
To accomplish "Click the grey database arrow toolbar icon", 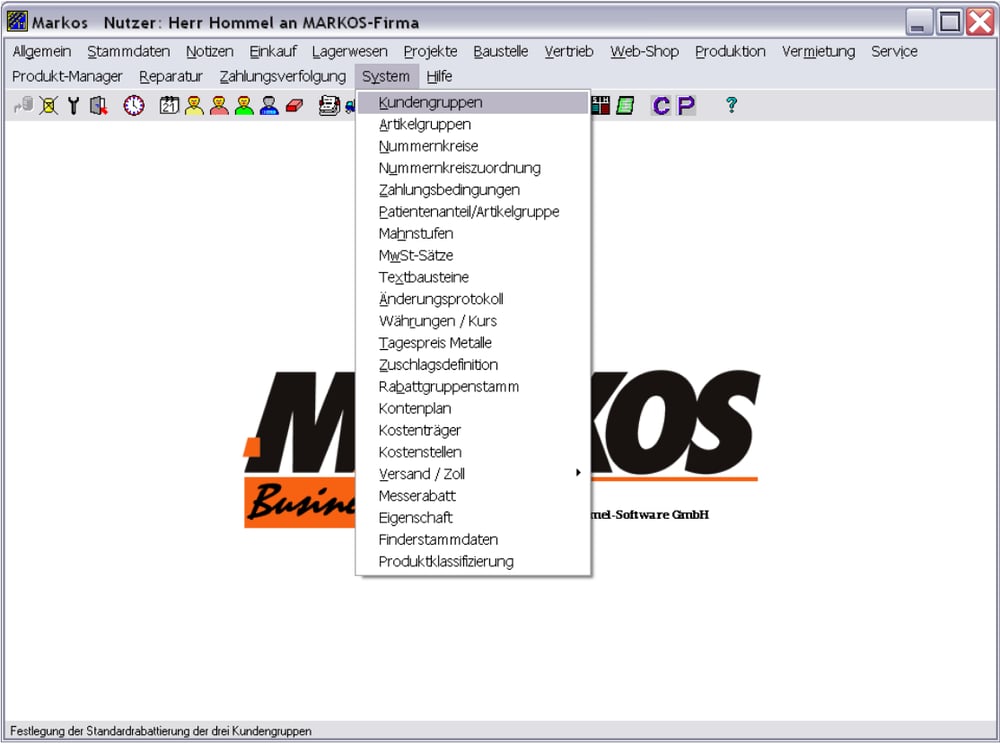I will (x=24, y=105).
